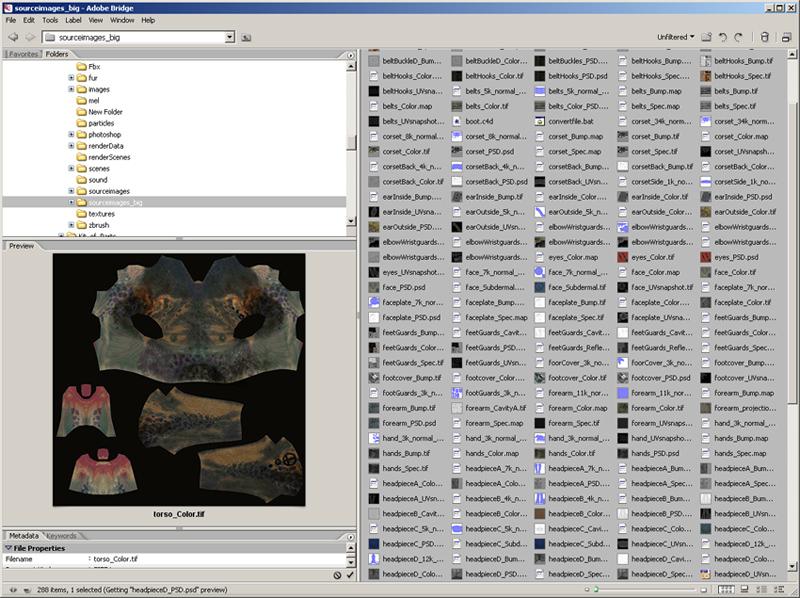Select headpieceB_Color brown thumbnail
800x598 pixels.
(x=539, y=514)
